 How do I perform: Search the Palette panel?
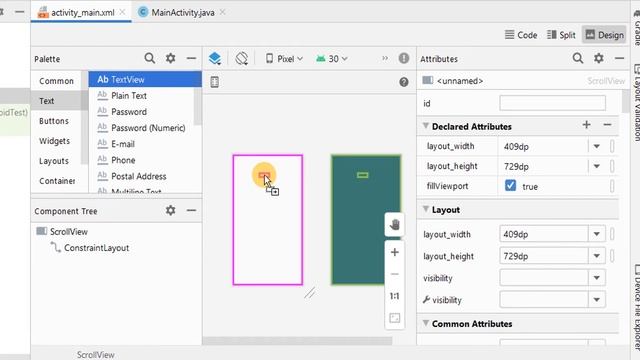(150, 58)
